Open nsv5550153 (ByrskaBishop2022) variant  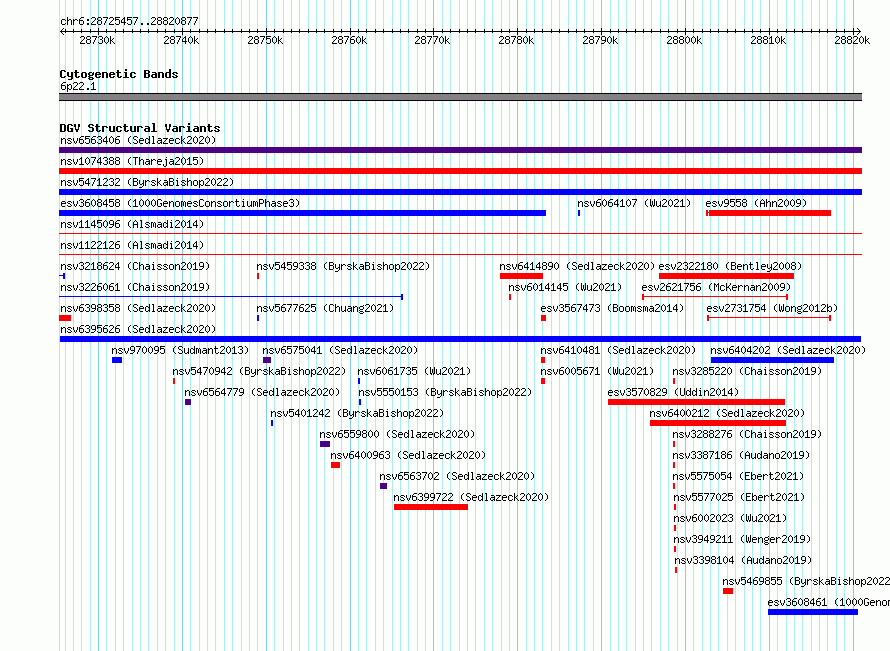(x=445, y=392)
